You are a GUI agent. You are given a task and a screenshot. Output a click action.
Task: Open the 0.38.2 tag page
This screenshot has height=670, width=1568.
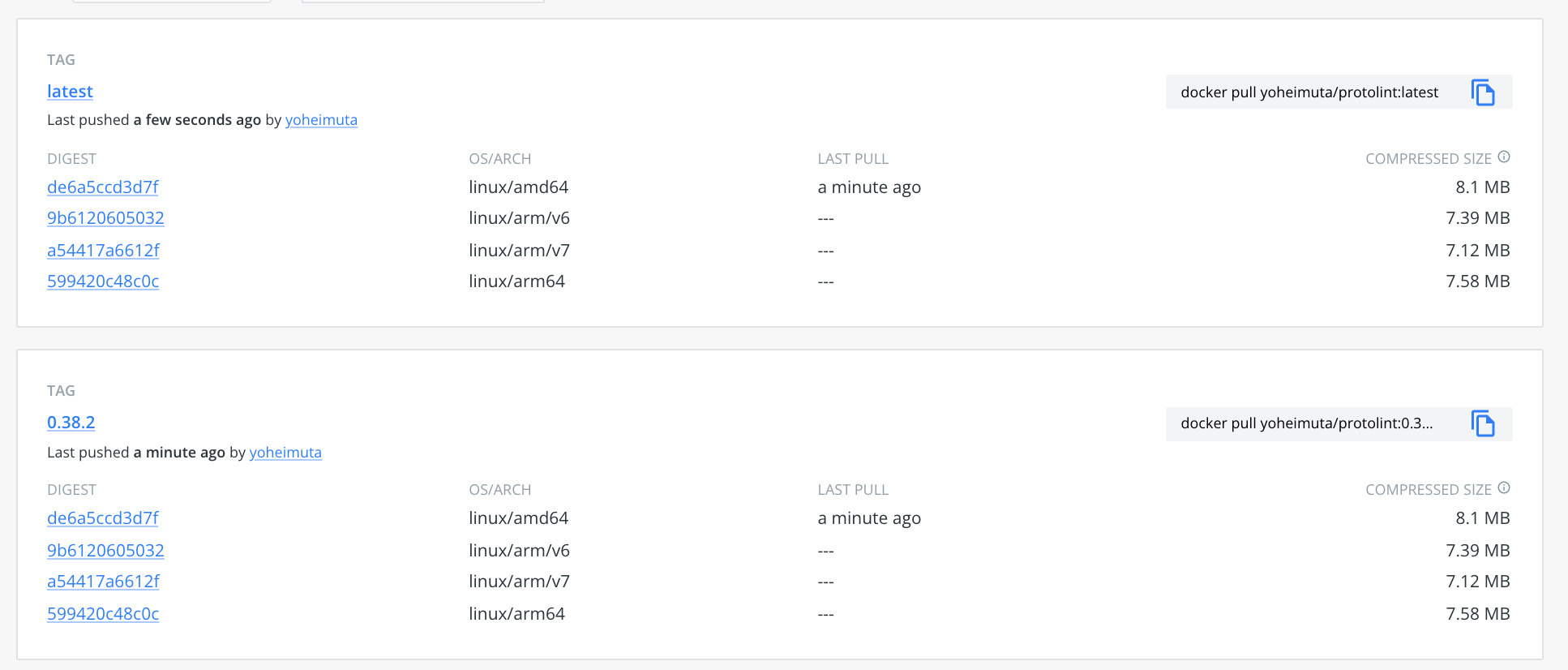(71, 422)
